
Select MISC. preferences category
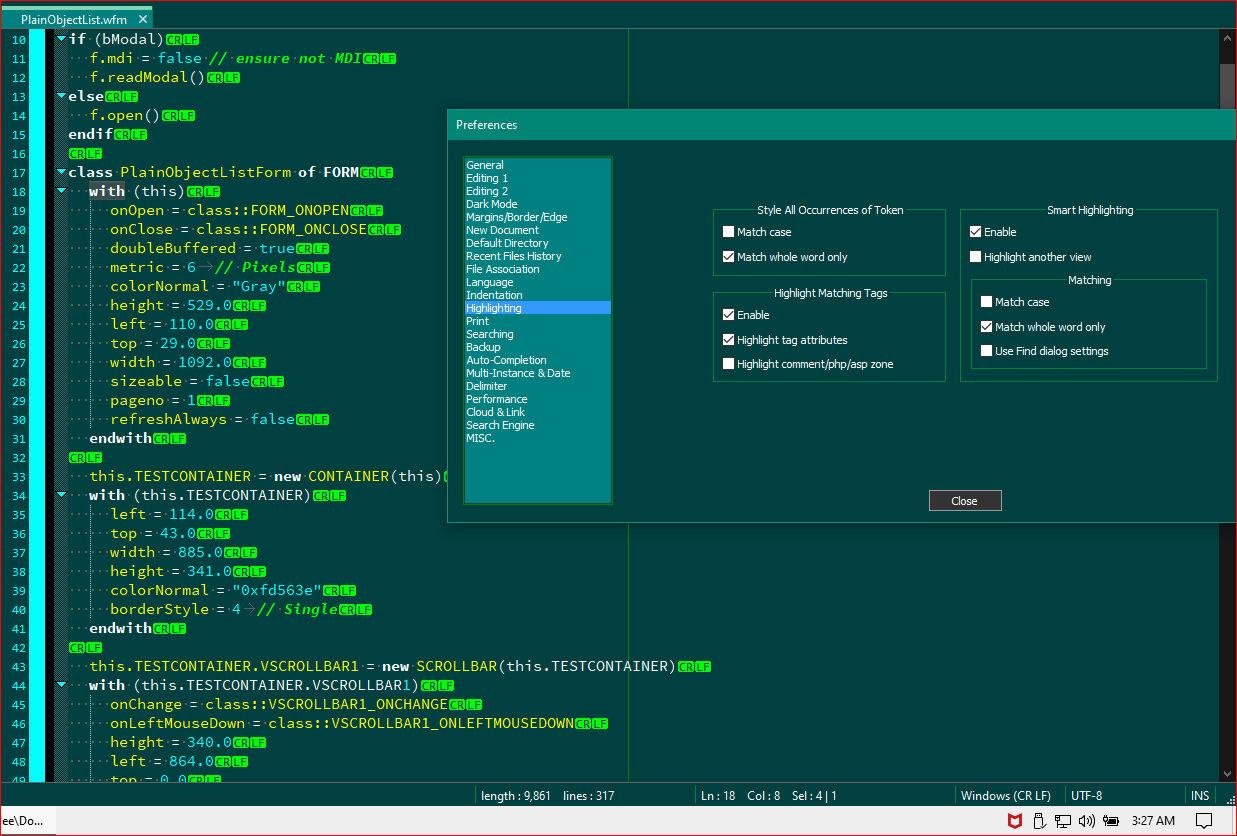click(x=538, y=438)
